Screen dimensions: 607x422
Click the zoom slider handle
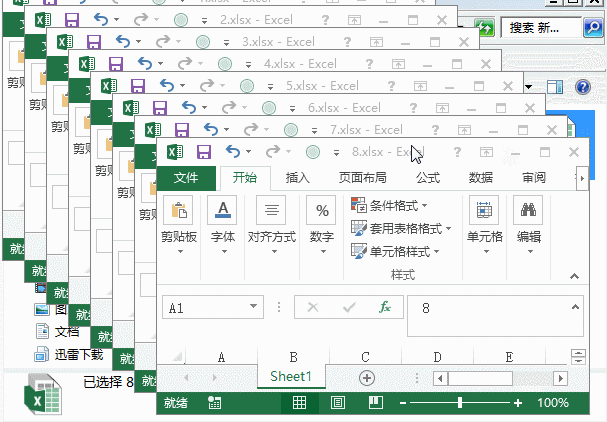[460, 403]
